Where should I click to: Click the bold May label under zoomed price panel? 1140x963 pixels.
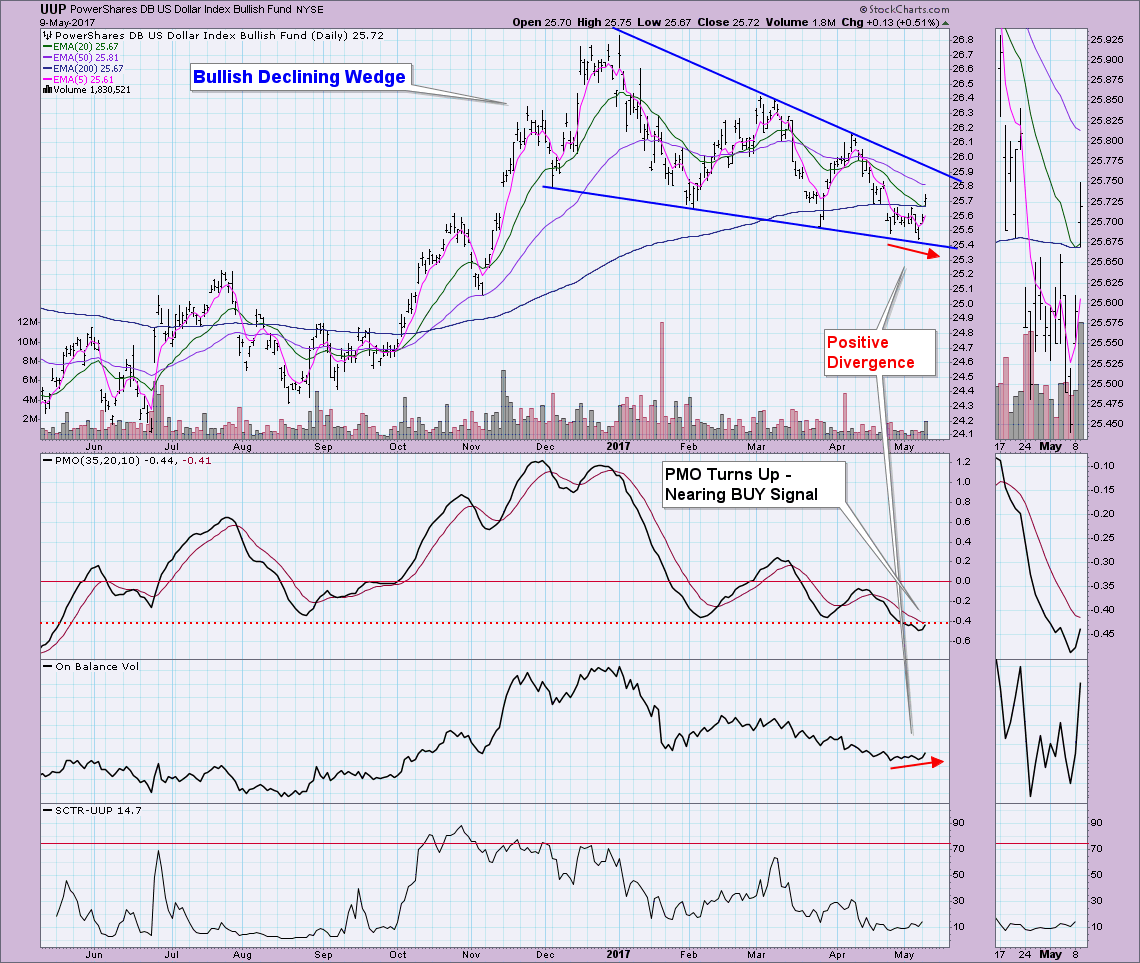pos(1050,446)
